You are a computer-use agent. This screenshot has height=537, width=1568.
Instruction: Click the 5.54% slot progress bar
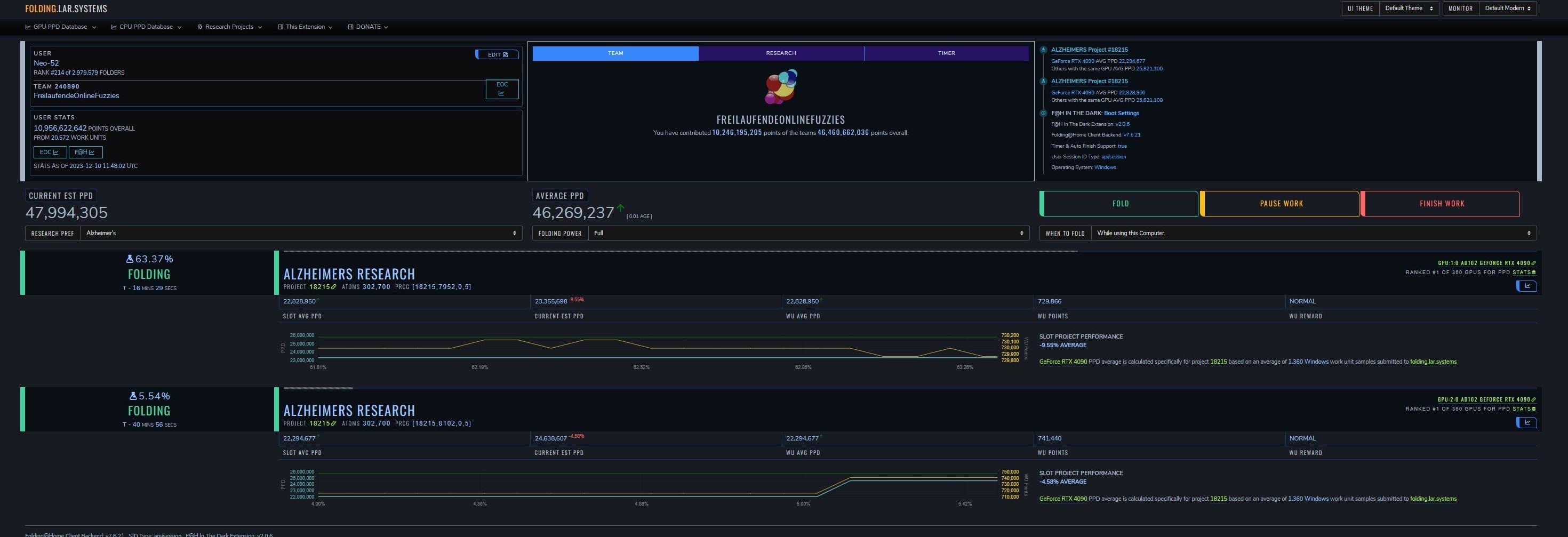pyautogui.click(x=910, y=388)
